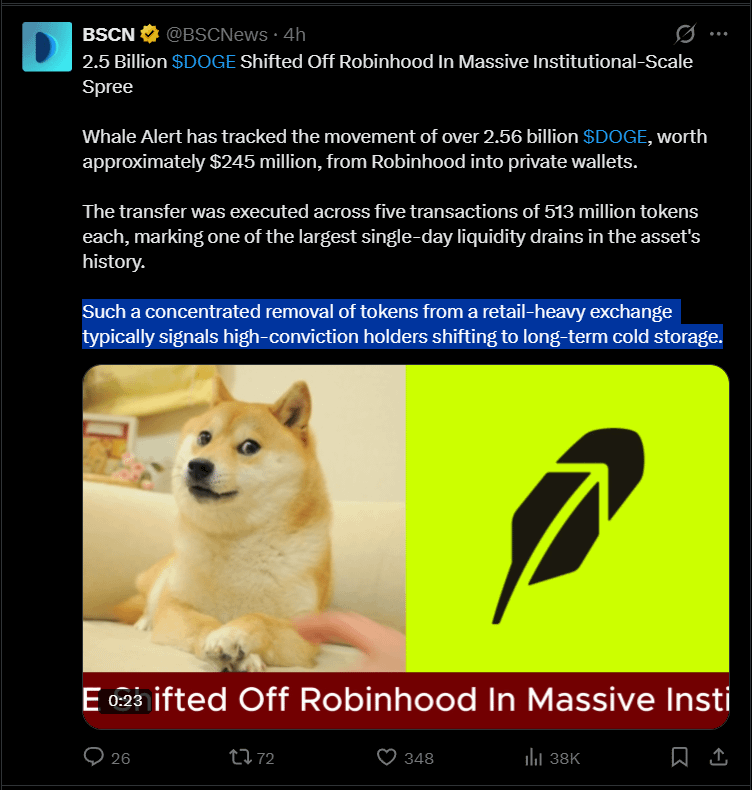The height and width of the screenshot is (790, 752).
Task: Open the @BSCNews handle link
Action: [217, 35]
